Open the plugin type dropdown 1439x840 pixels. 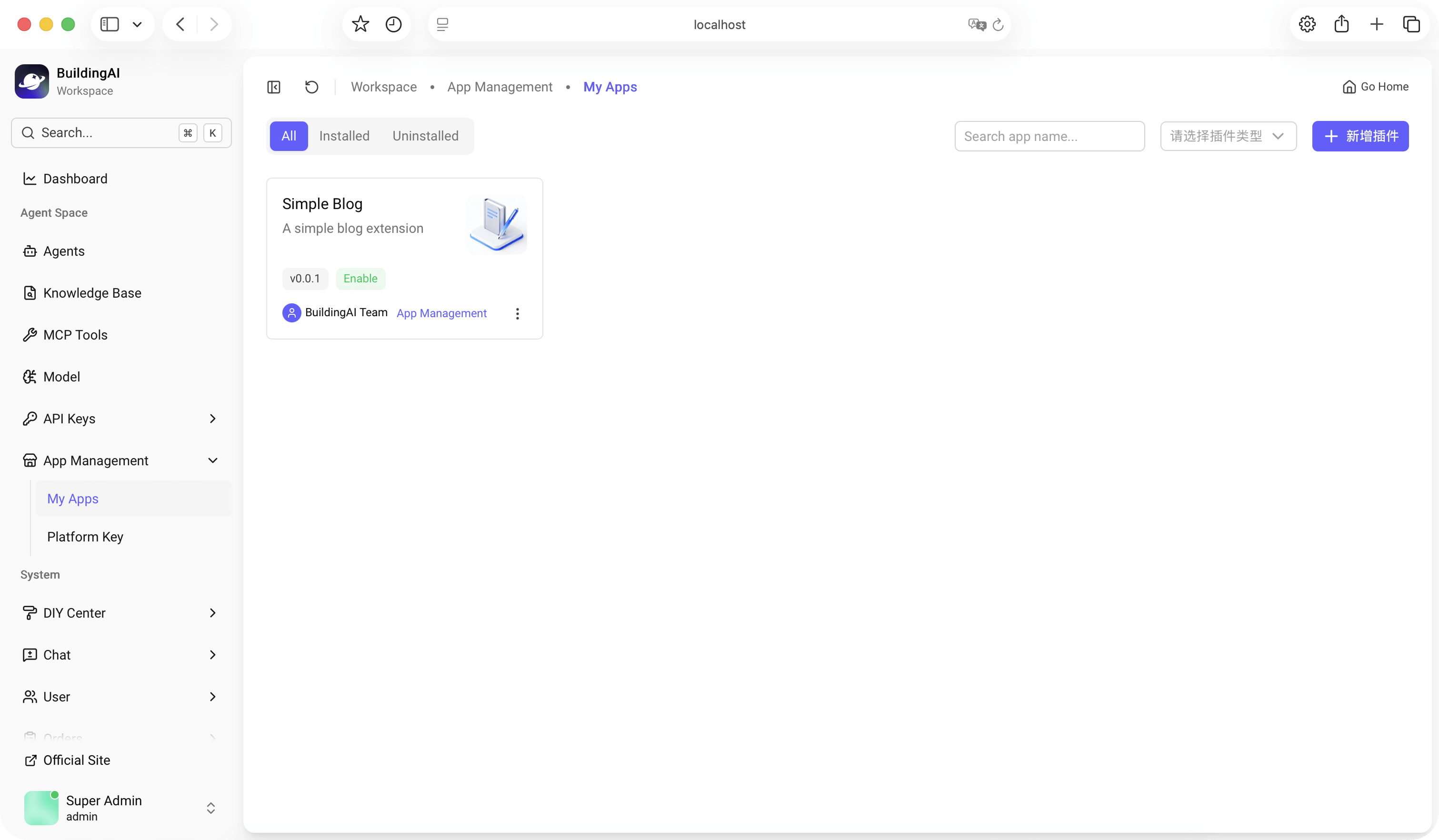1228,136
